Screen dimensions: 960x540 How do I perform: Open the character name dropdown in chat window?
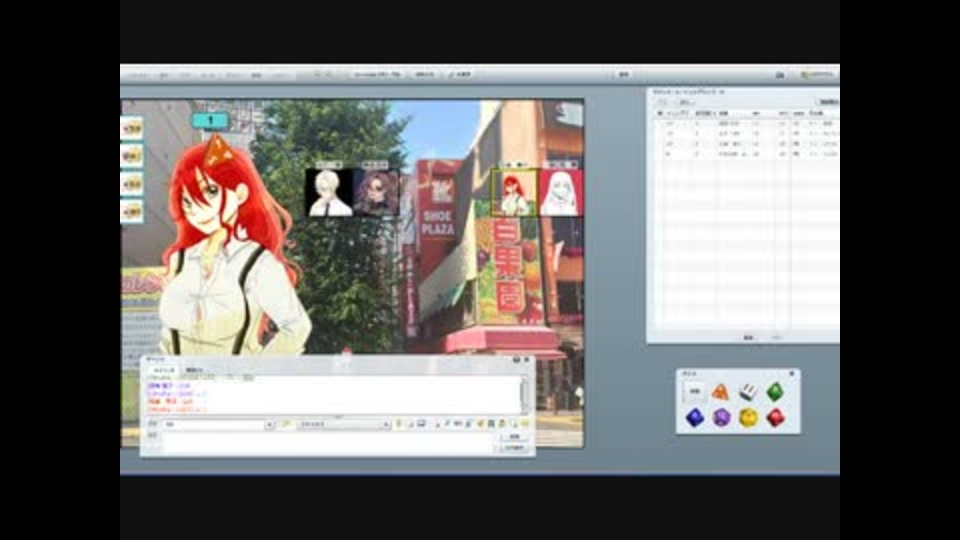coord(270,424)
